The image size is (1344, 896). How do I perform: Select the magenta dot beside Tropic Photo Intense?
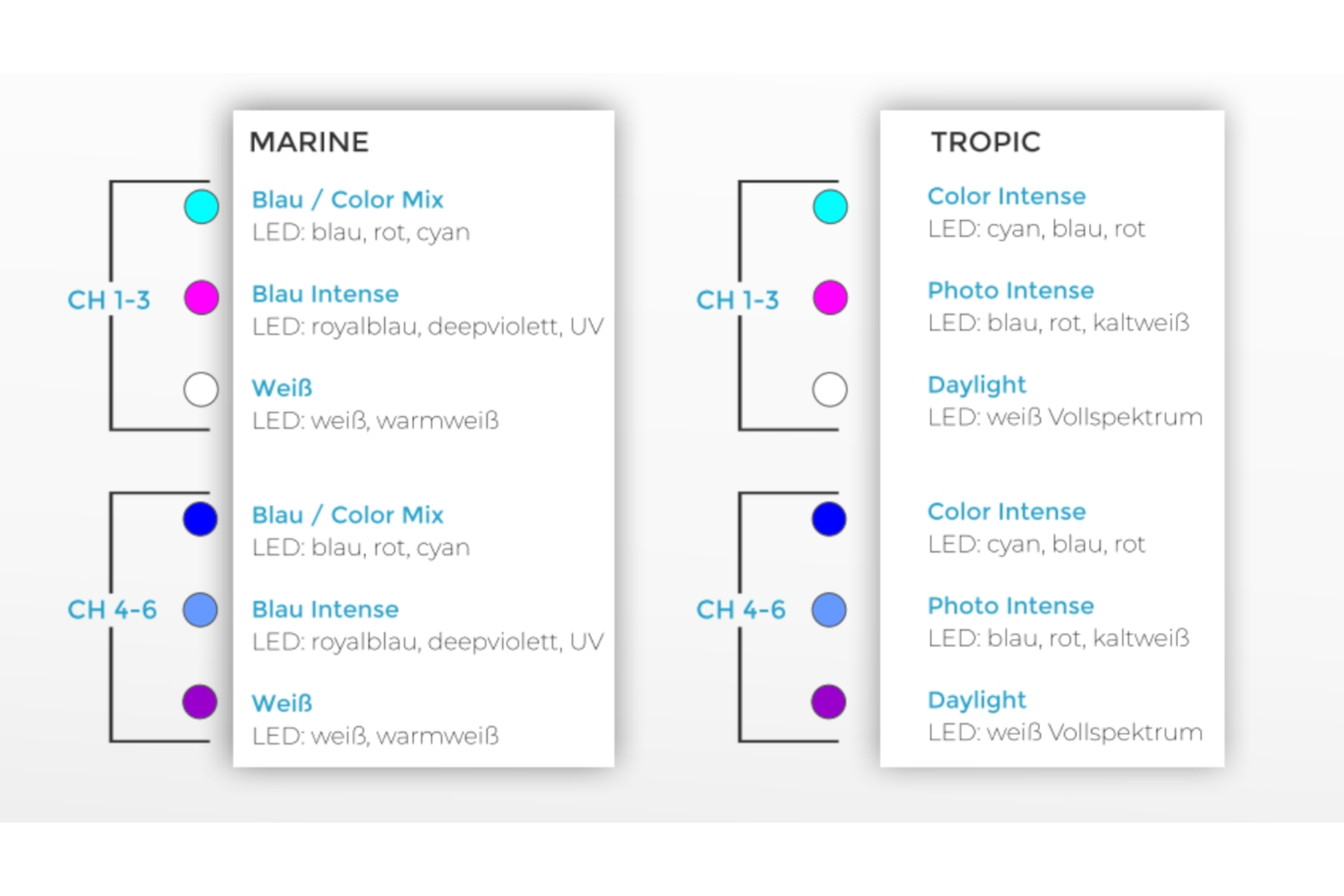[830, 298]
